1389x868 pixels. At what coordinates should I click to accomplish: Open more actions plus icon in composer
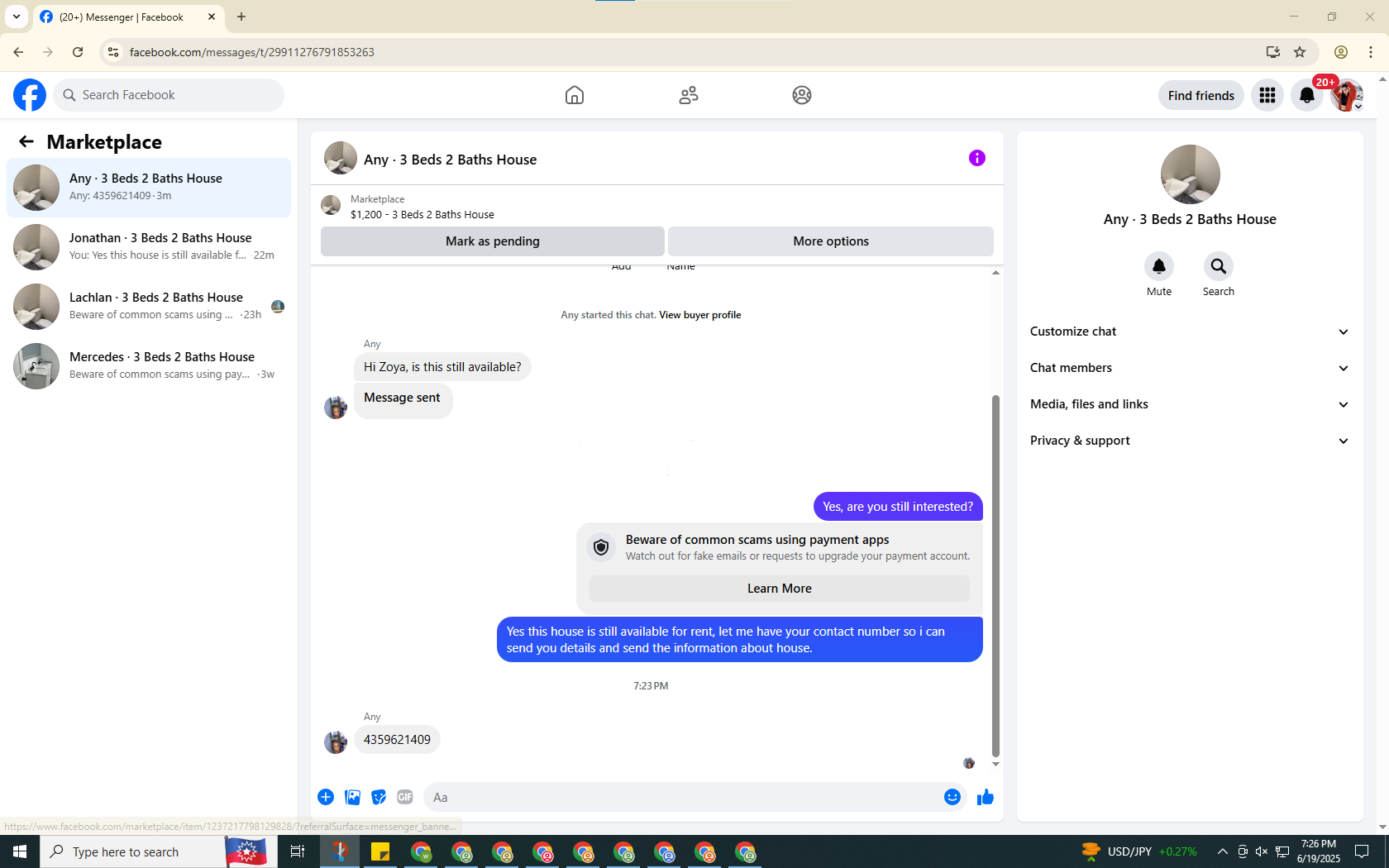pos(326,797)
